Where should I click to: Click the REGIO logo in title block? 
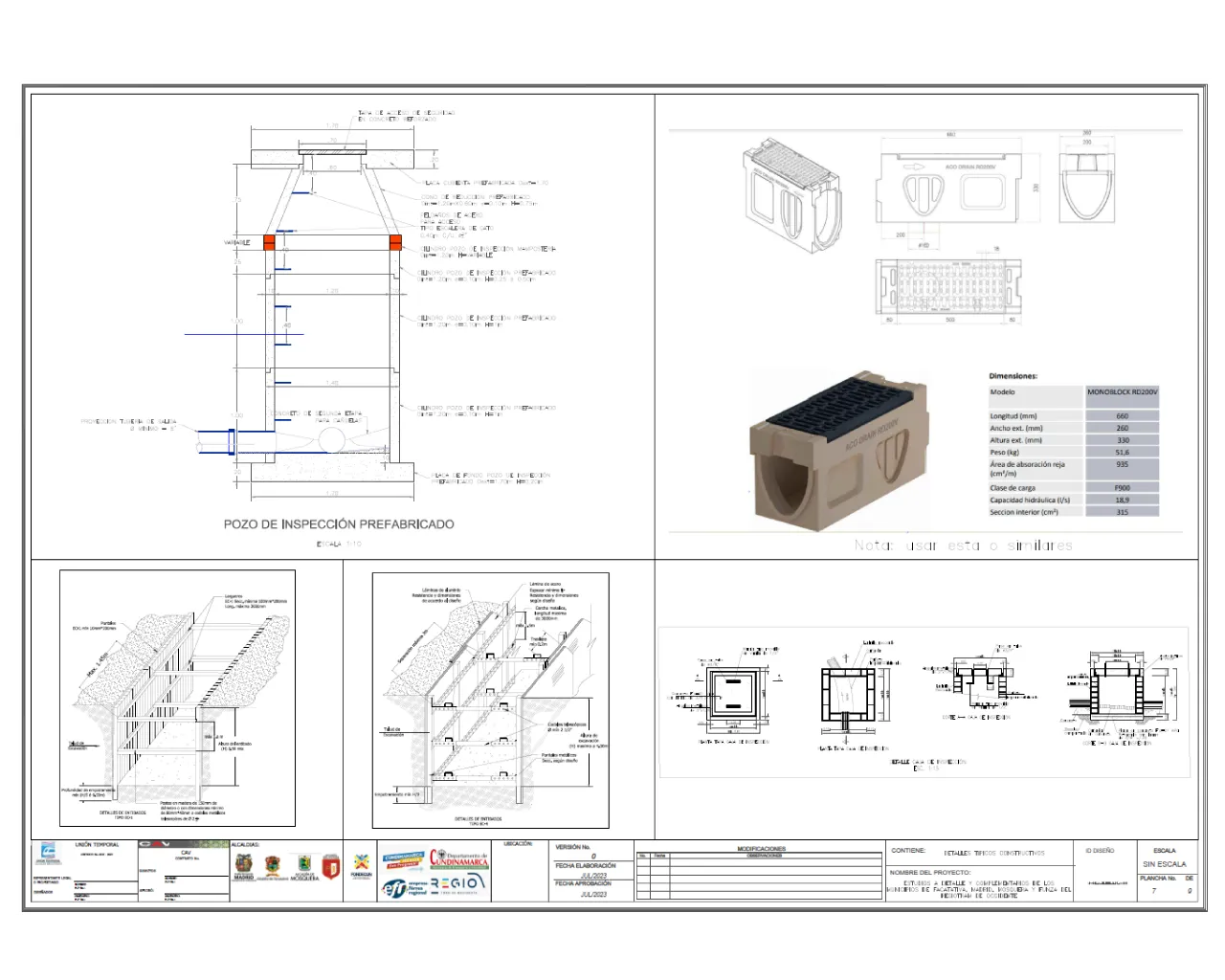tap(458, 885)
